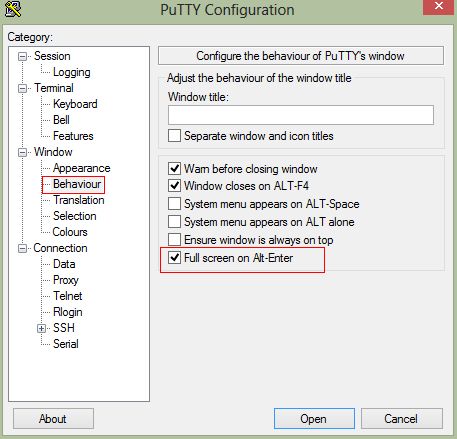Enable System menu appears on ALT-Space
The width and height of the screenshot is (457, 439).
(174, 204)
